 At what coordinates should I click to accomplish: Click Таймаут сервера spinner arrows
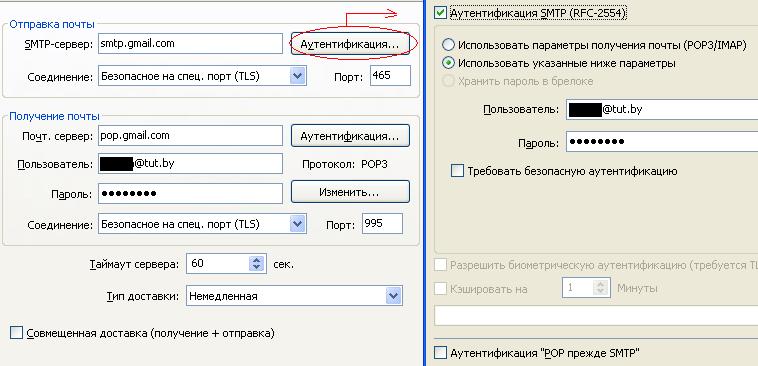[257, 264]
